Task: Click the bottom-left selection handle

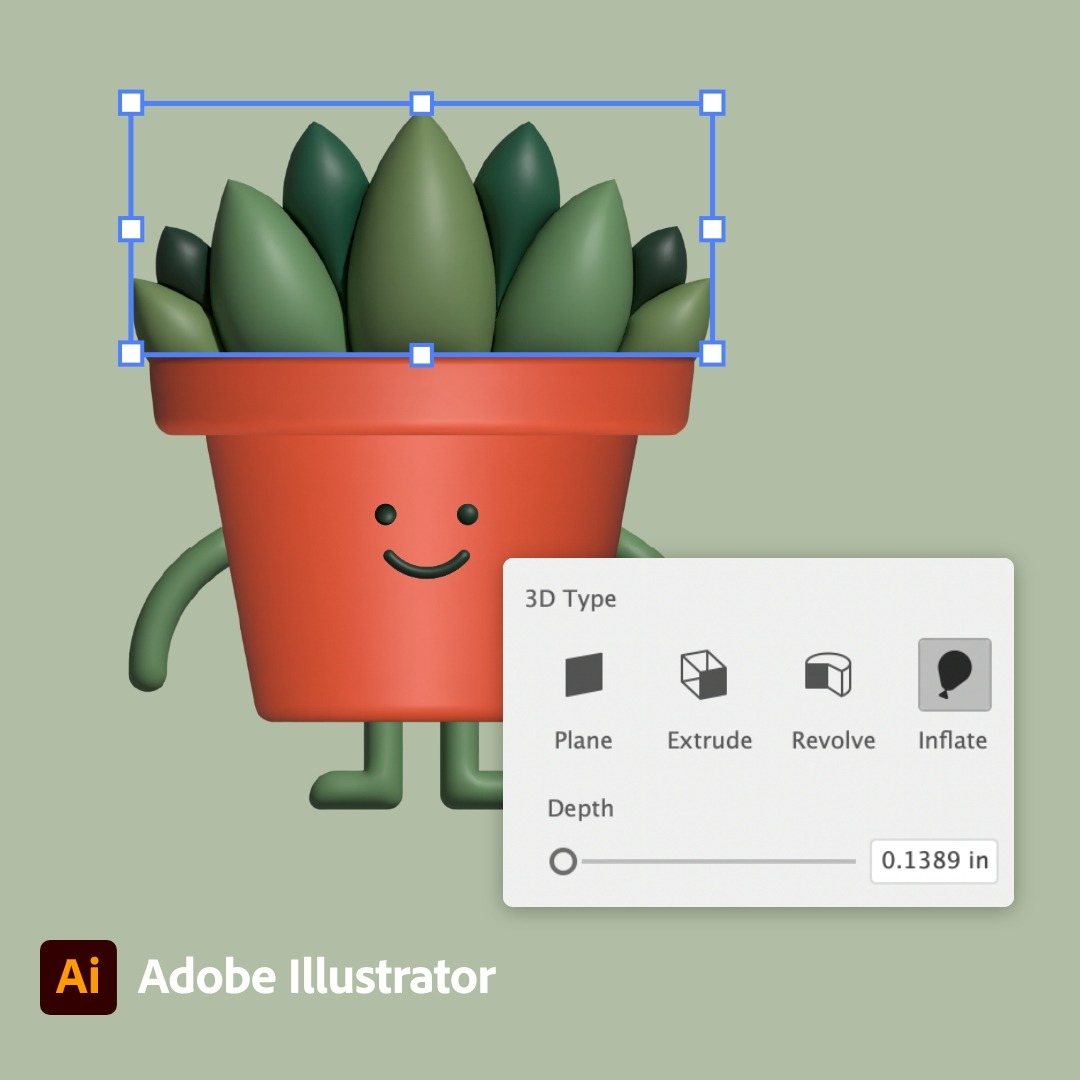Action: coord(131,354)
